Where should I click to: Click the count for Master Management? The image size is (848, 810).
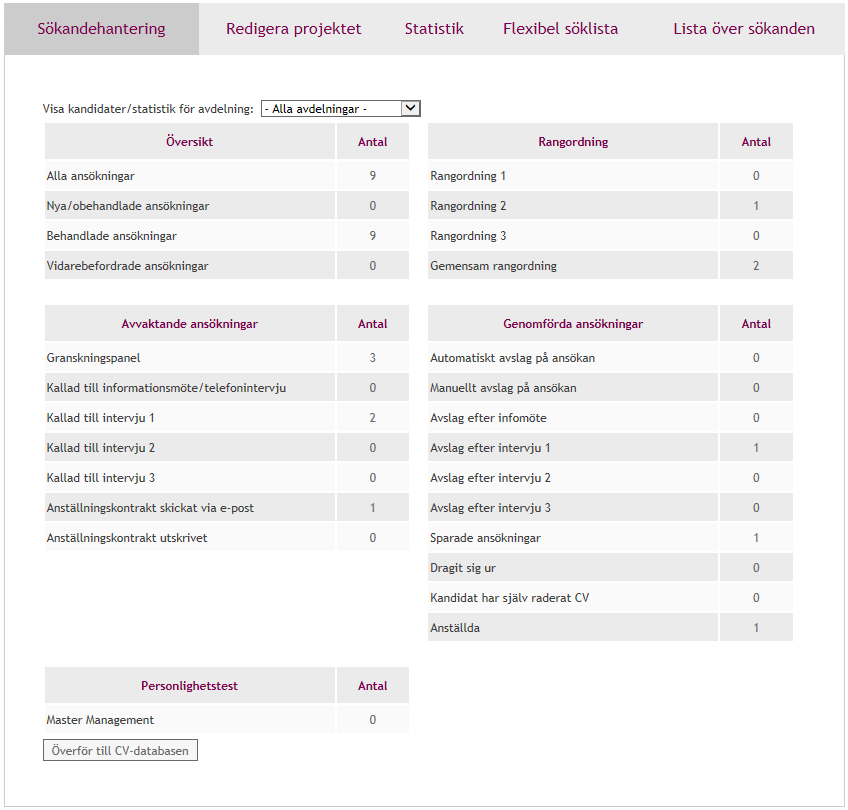[x=373, y=720]
